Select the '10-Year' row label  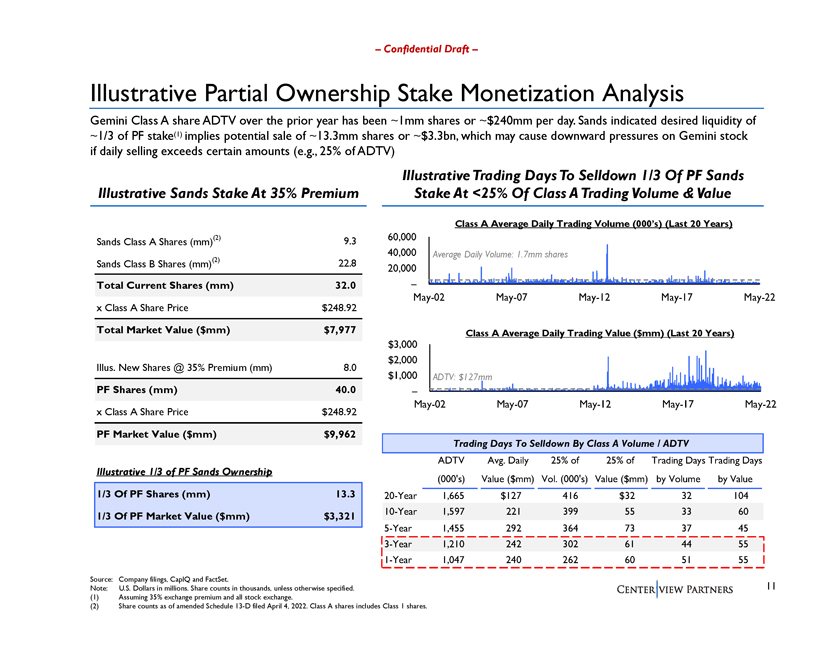point(400,512)
